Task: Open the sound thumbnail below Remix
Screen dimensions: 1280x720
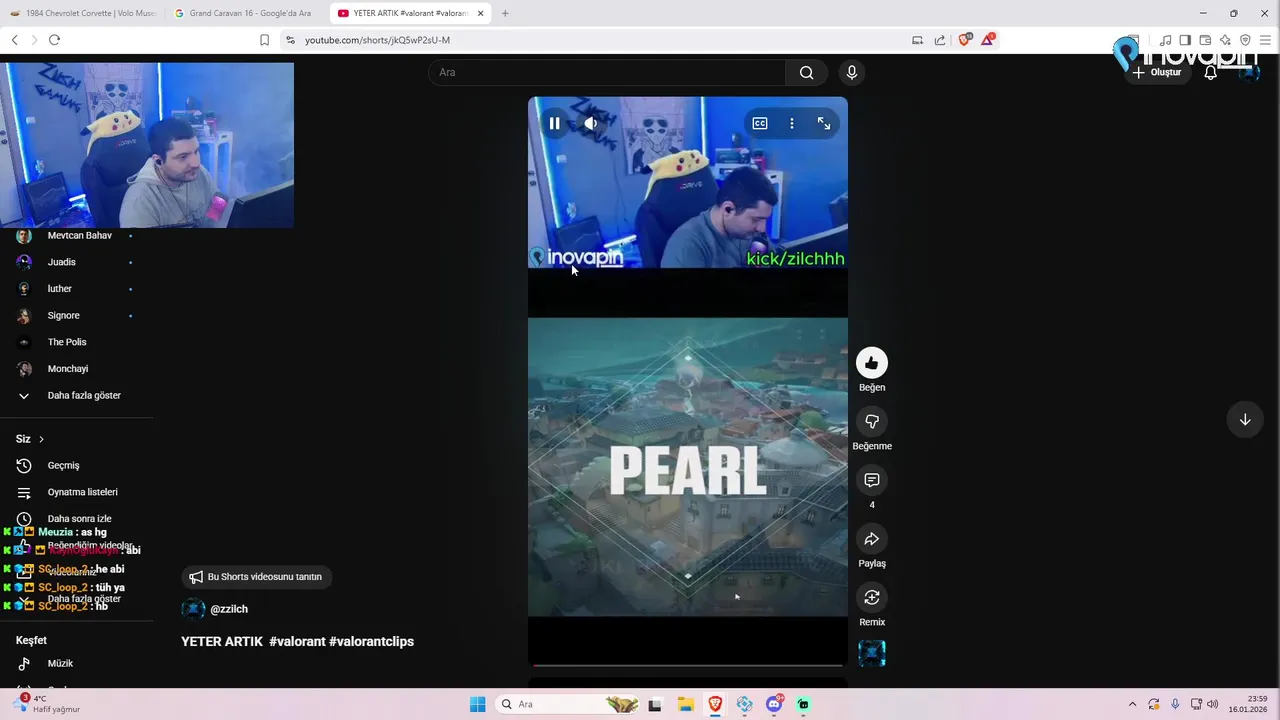Action: (x=872, y=653)
